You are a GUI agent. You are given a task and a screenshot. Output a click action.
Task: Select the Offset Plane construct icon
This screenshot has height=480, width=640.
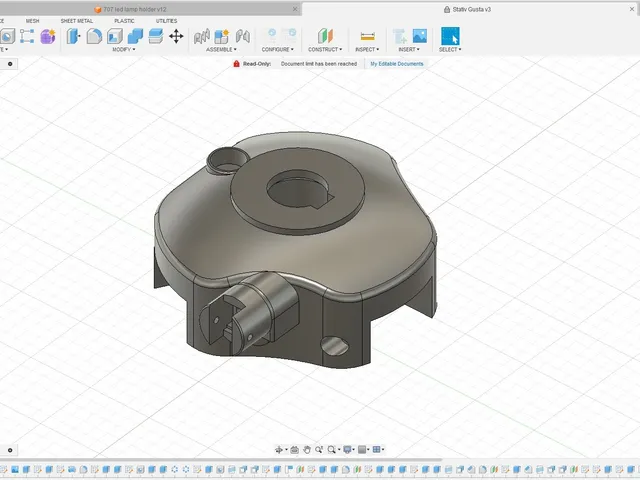[x=325, y=36]
